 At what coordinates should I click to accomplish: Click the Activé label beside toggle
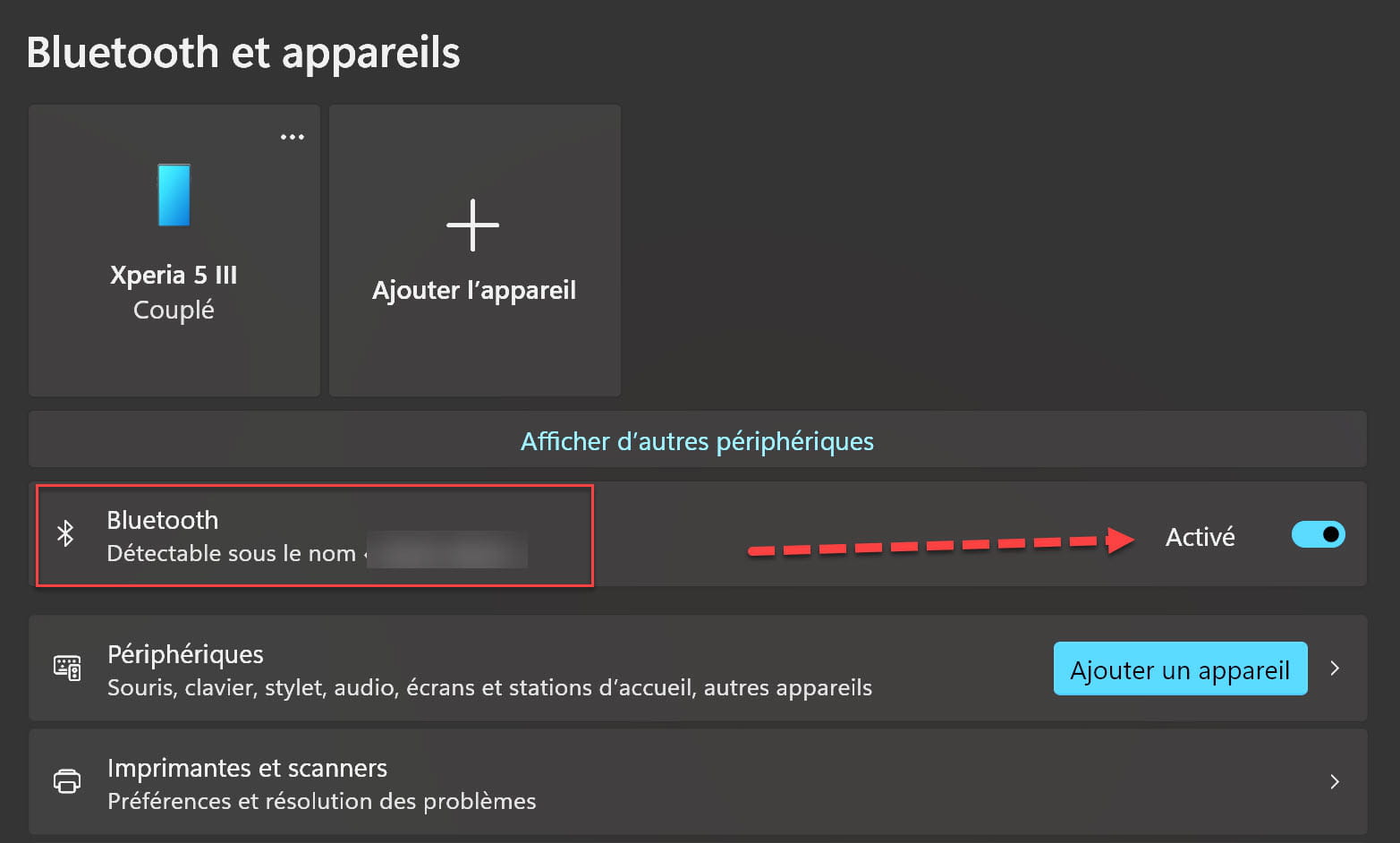1200,537
